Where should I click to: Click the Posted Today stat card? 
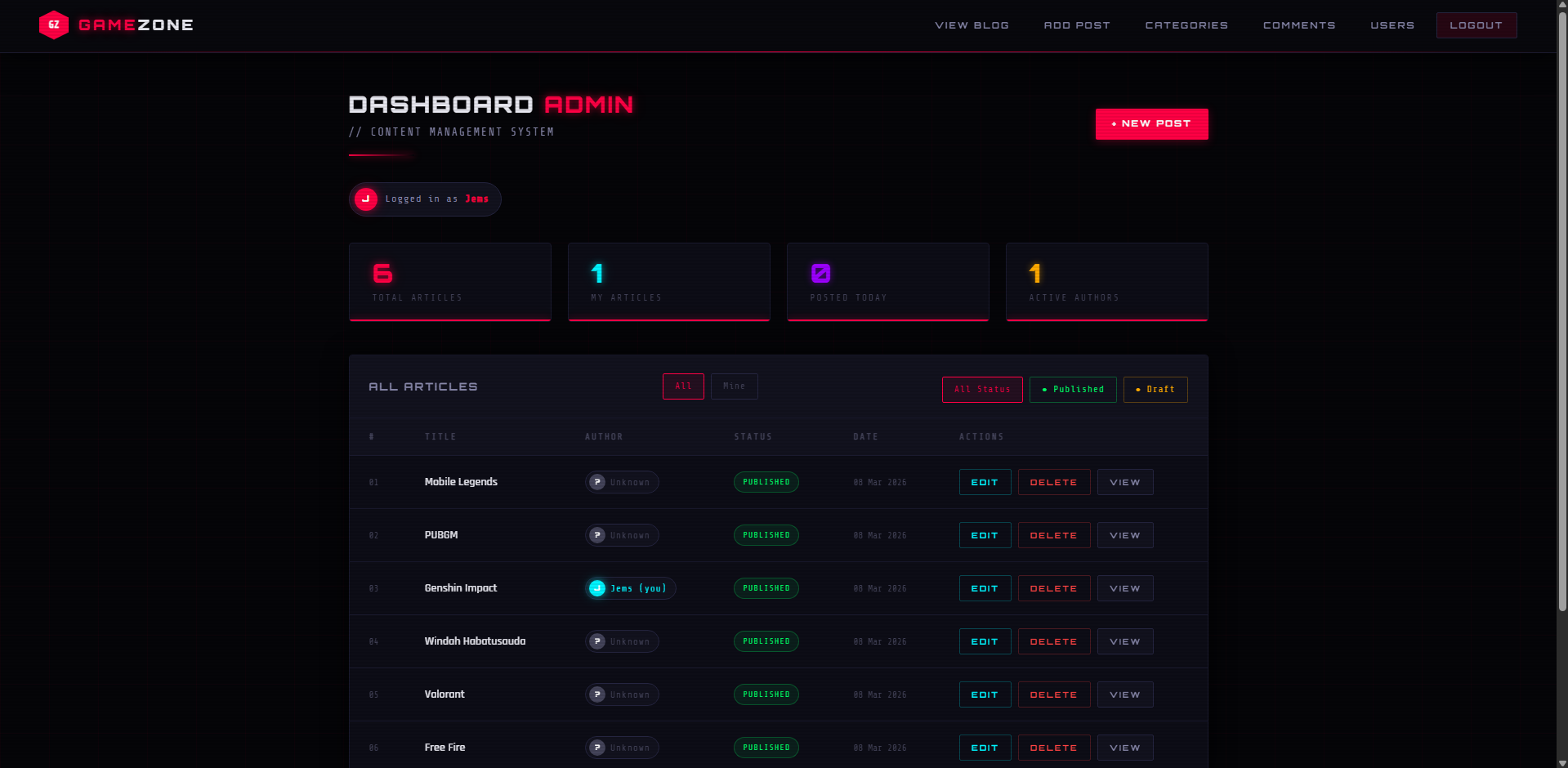[888, 282]
